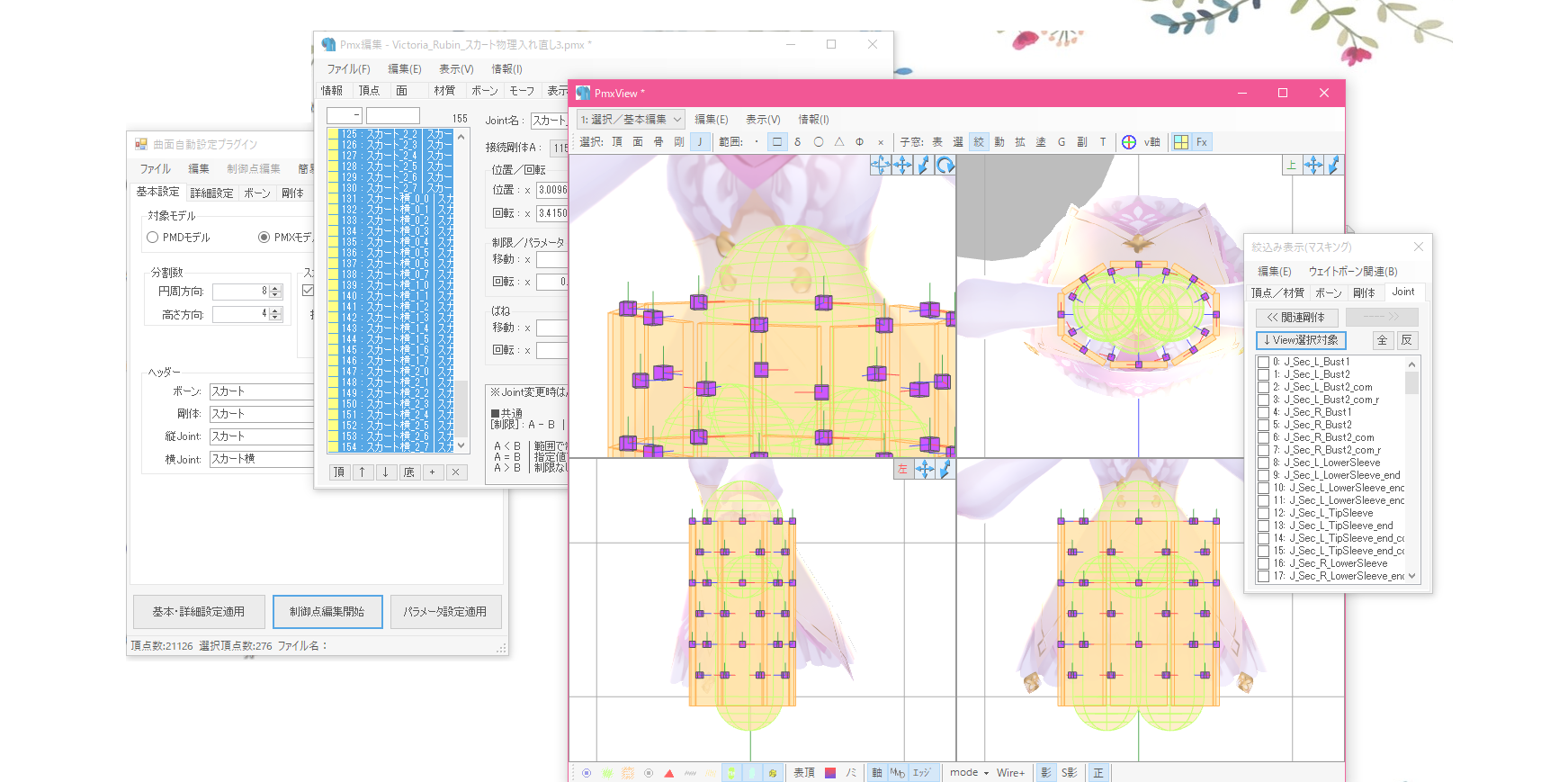Viewport: 1568px width, 782px height.
Task: Move list item down with ↓ button in Pmx編集
Action: click(x=386, y=472)
